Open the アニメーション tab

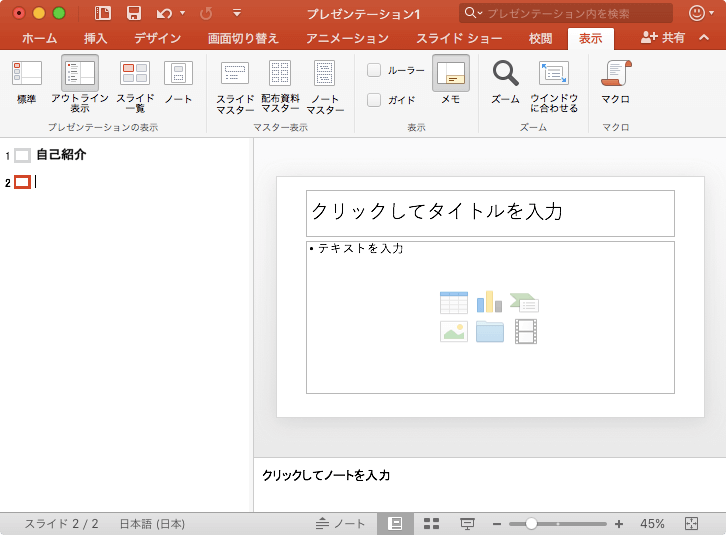pyautogui.click(x=347, y=38)
